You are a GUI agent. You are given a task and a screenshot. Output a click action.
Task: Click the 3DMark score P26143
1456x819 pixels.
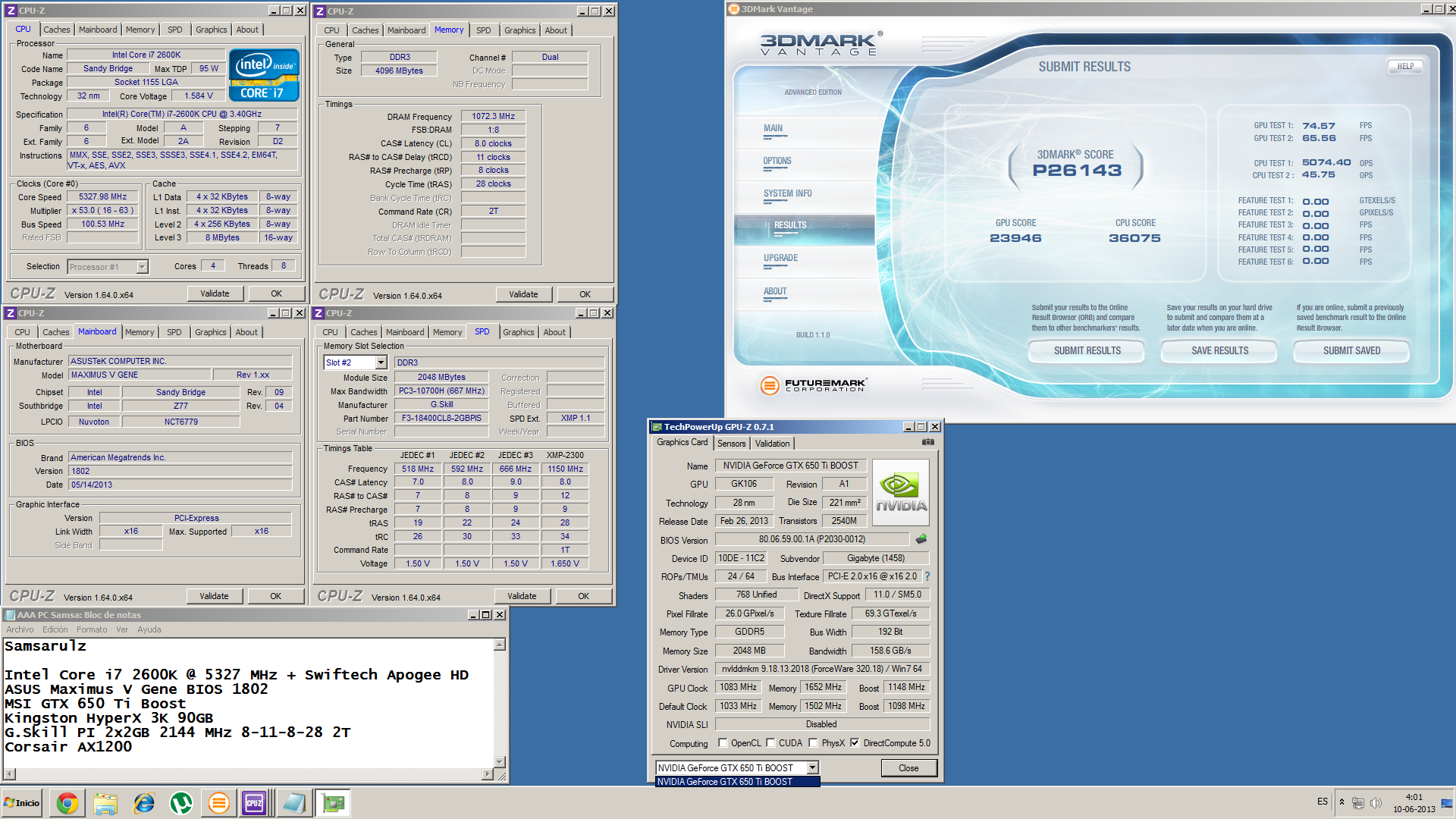pos(1076,171)
